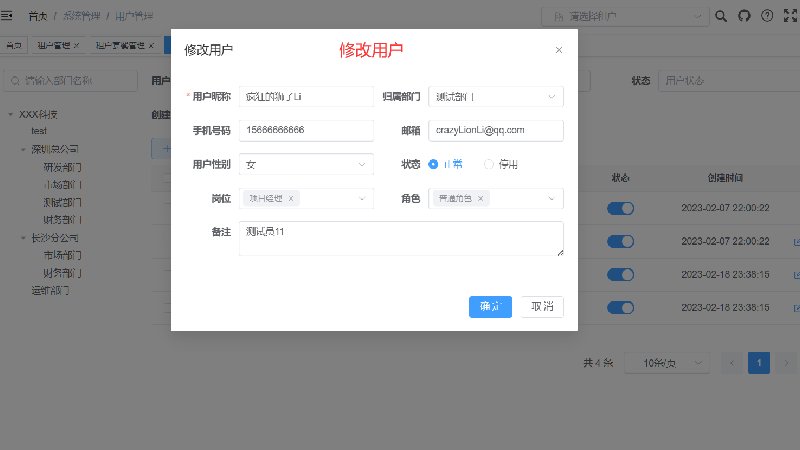Go to next page arrow in pagination
800x450 pixels.
pos(786,363)
